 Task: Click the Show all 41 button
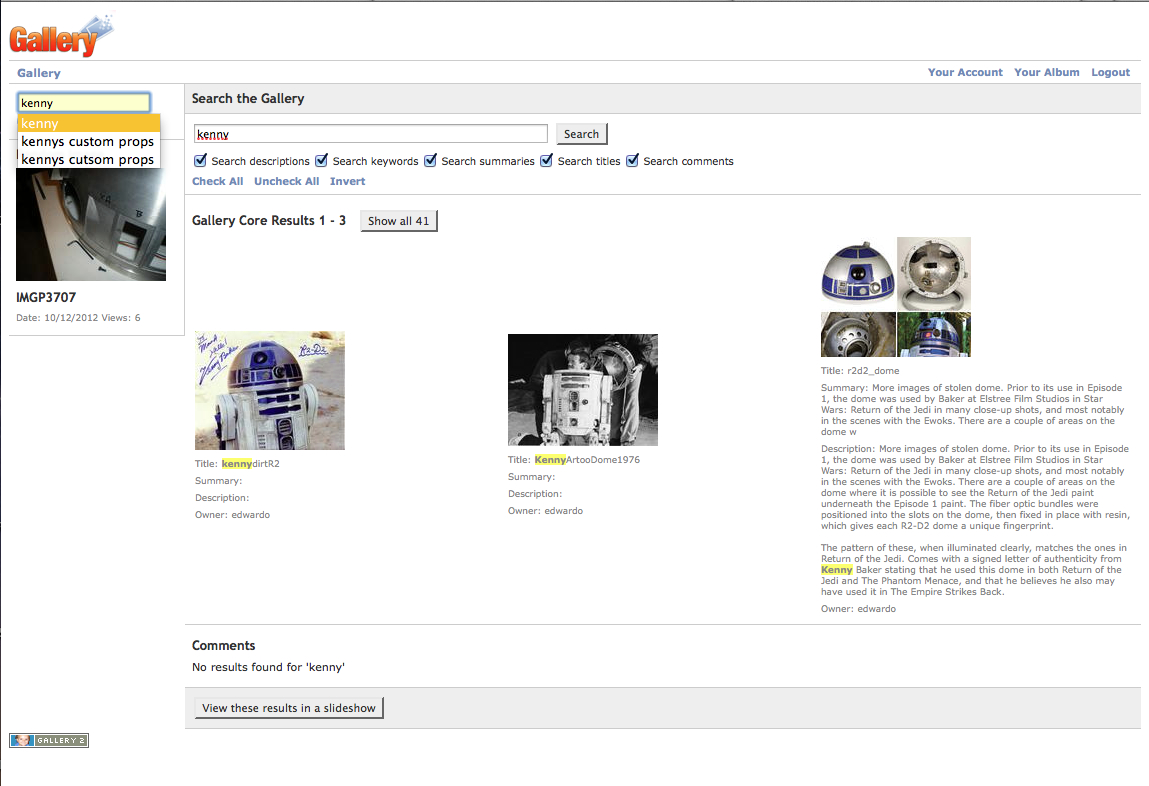[399, 221]
